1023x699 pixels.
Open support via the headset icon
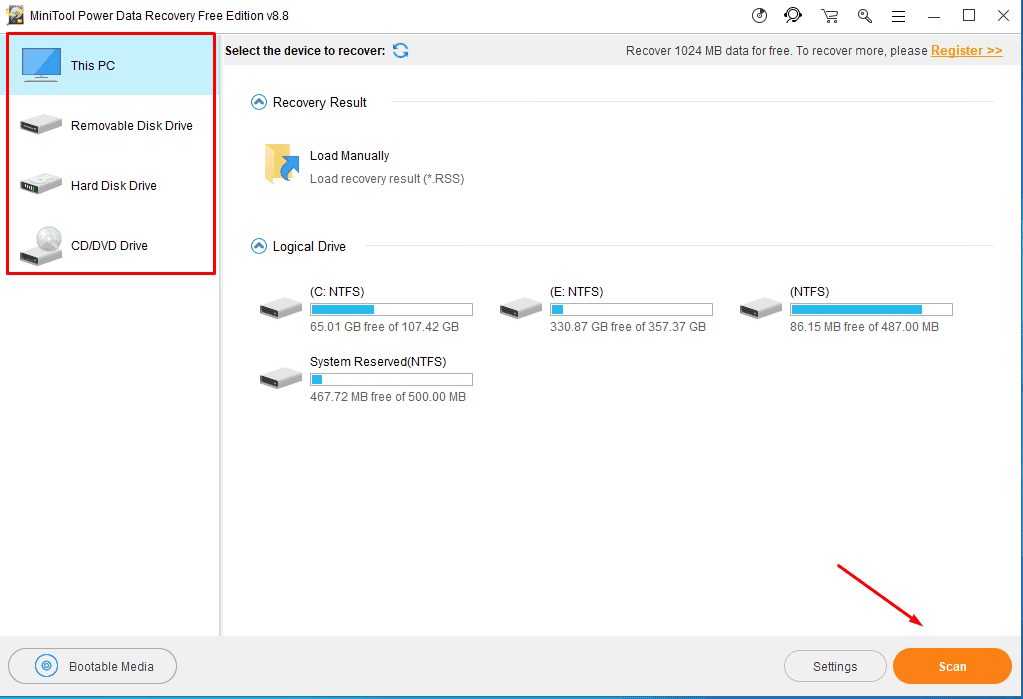[x=793, y=16]
